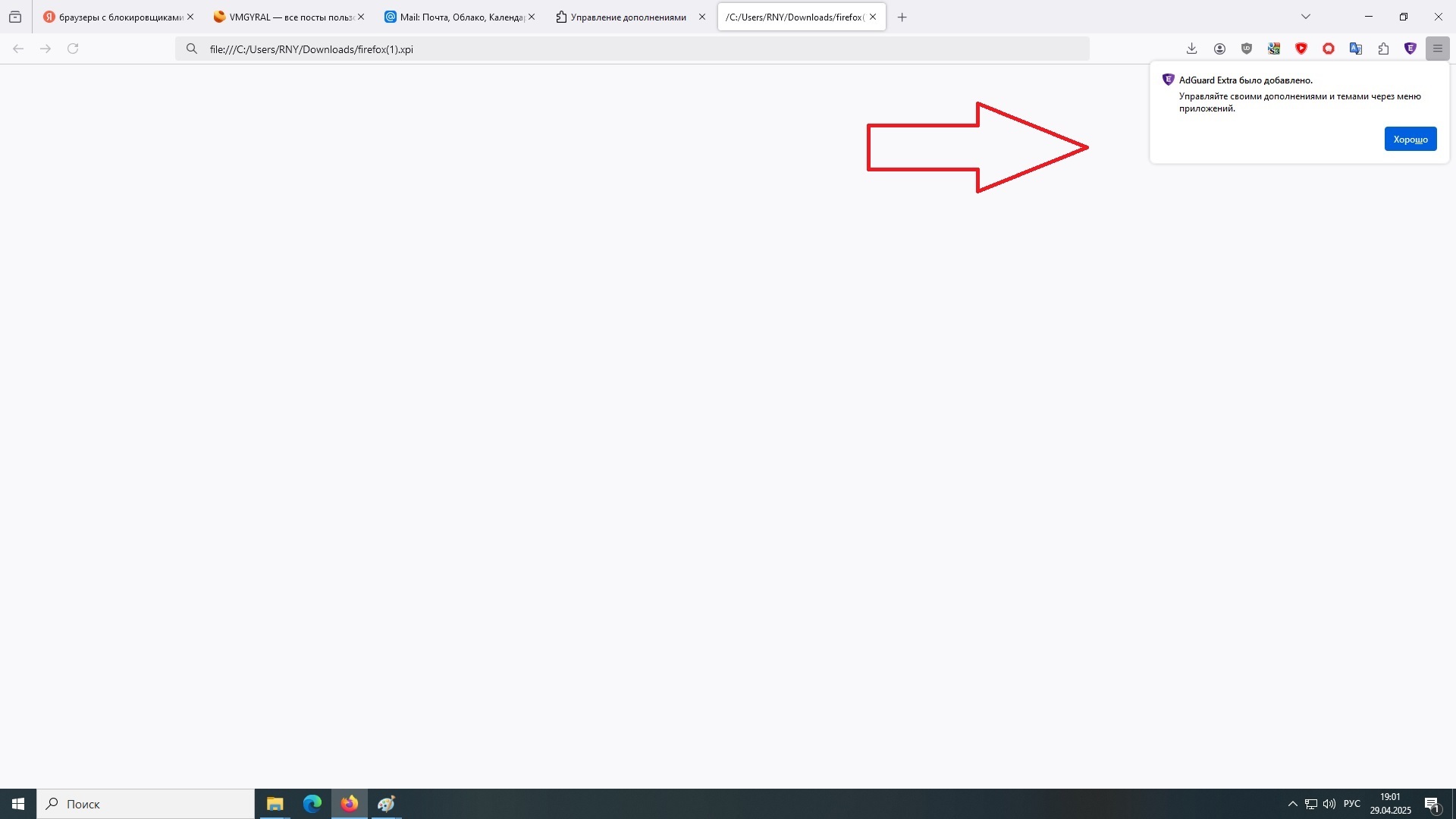This screenshot has height=819, width=1456.
Task: Open the Downloads panel icon
Action: (1192, 49)
